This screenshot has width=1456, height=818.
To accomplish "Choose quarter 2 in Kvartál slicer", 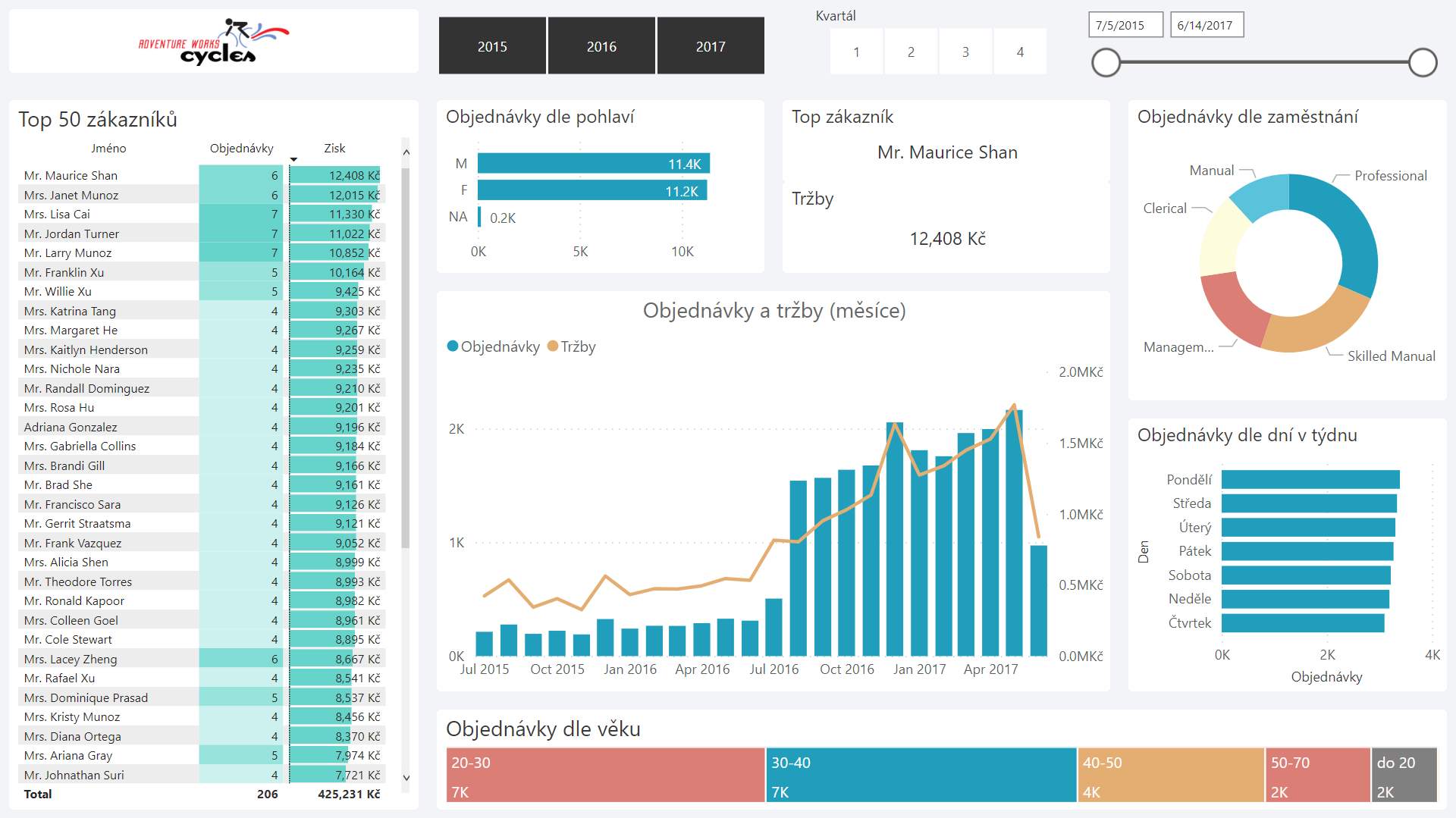I will [911, 52].
